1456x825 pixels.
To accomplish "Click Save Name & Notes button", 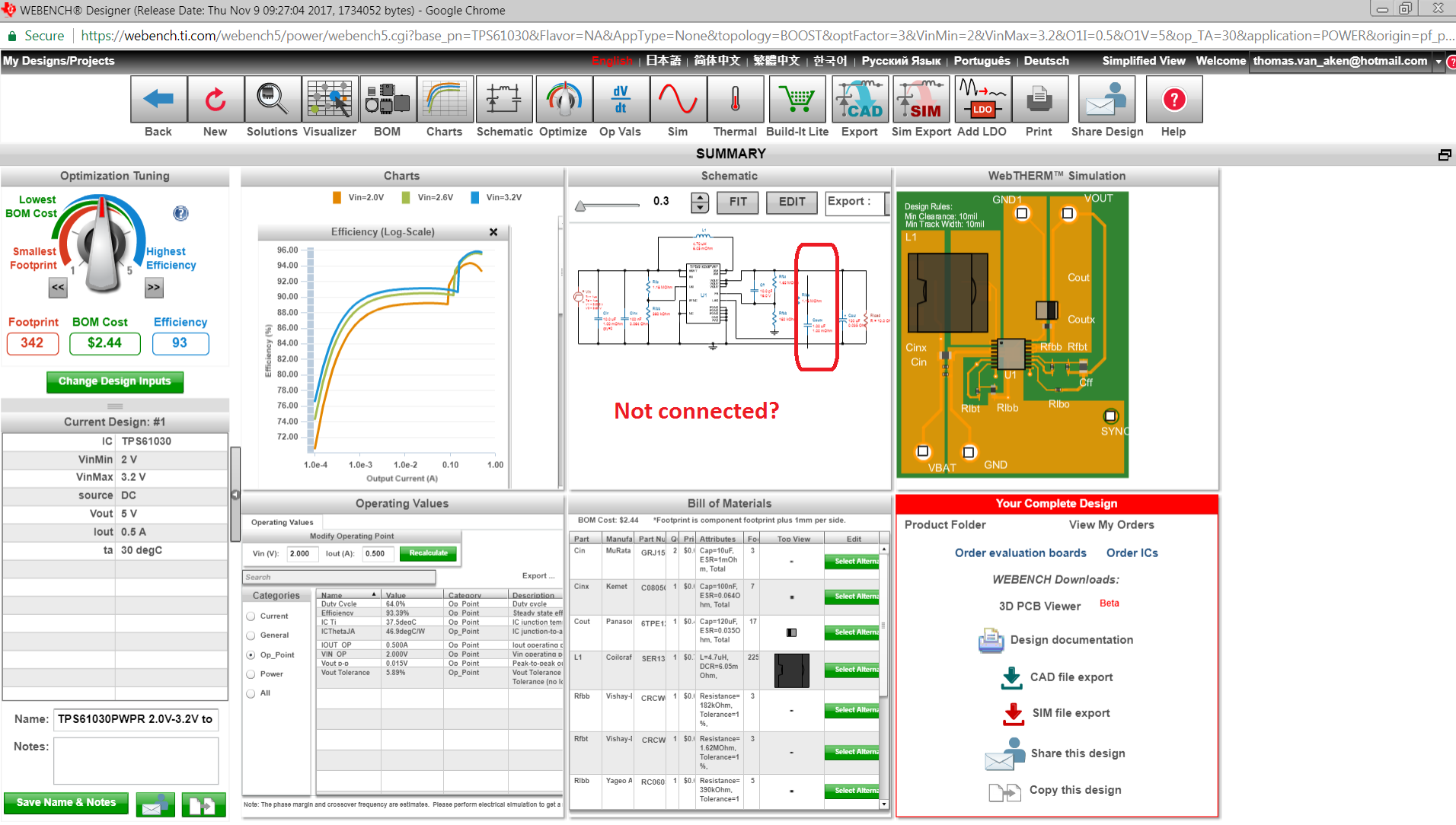I will point(66,803).
